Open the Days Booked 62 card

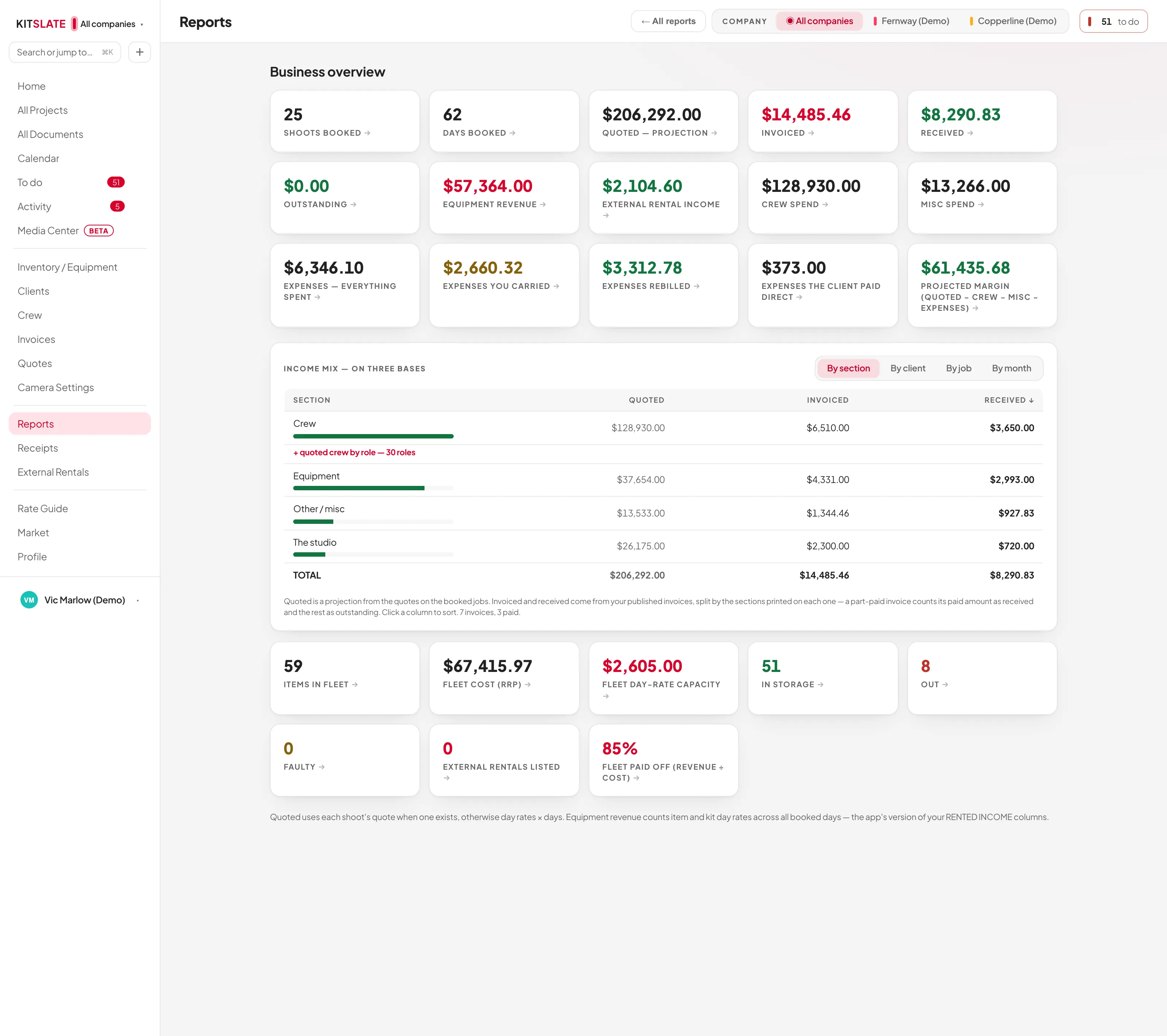click(504, 121)
